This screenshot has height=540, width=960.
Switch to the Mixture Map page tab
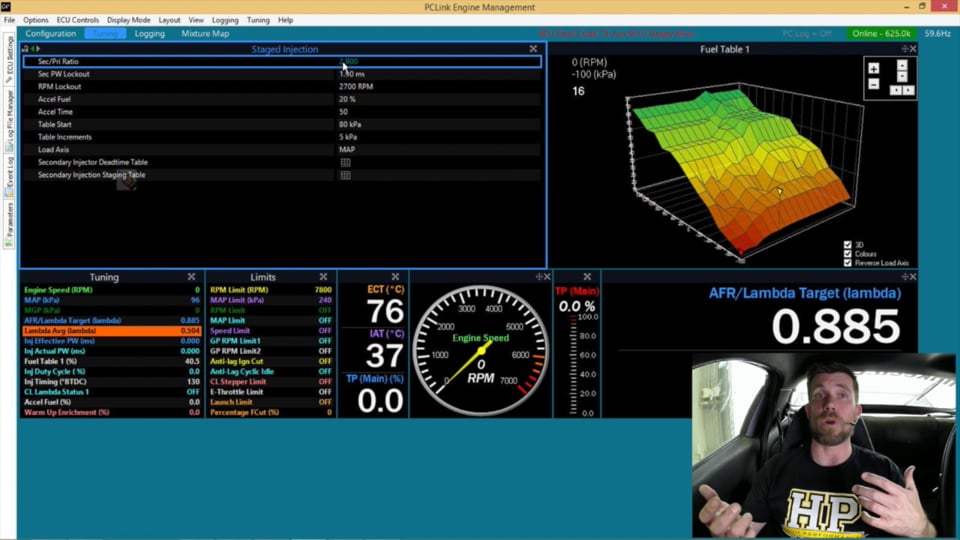[205, 34]
